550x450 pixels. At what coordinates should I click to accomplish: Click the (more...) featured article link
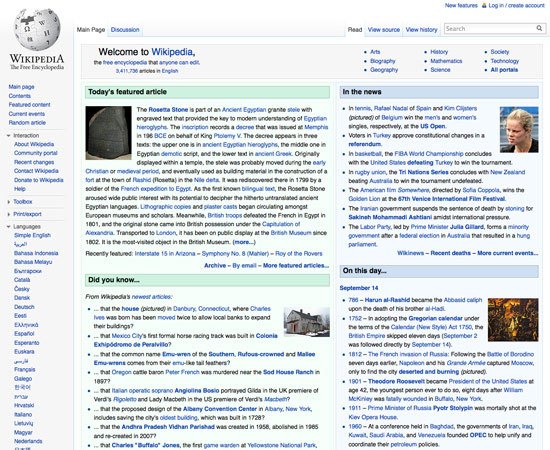(244, 242)
